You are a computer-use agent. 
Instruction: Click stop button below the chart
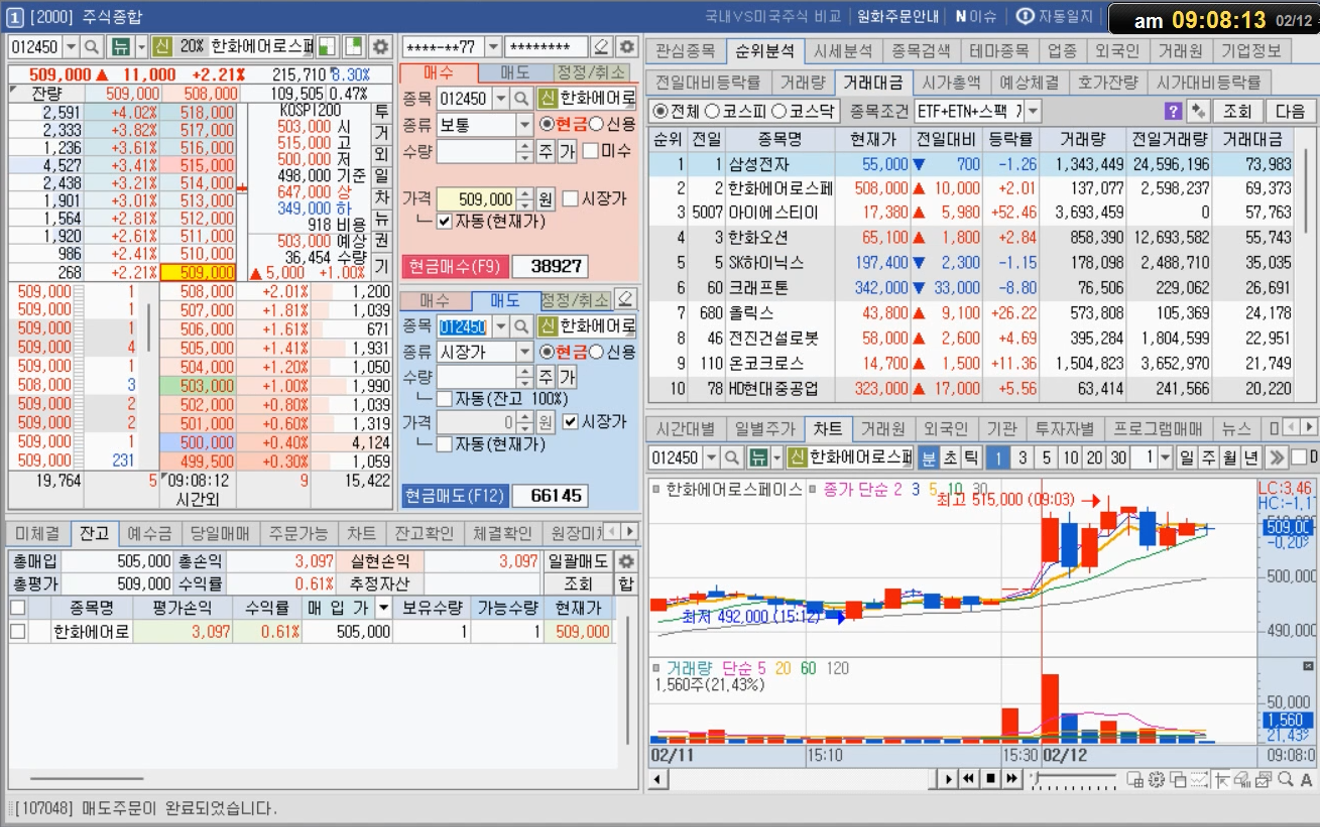click(990, 778)
